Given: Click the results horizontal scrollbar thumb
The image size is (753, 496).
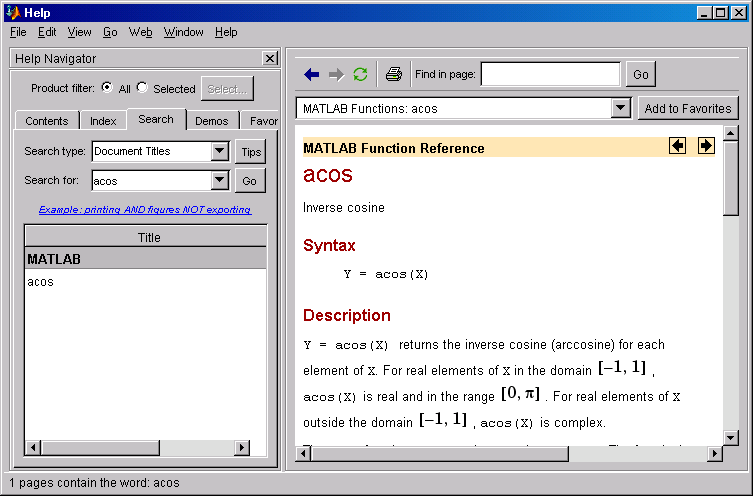Looking at the screenshot, I should click(x=100, y=448).
